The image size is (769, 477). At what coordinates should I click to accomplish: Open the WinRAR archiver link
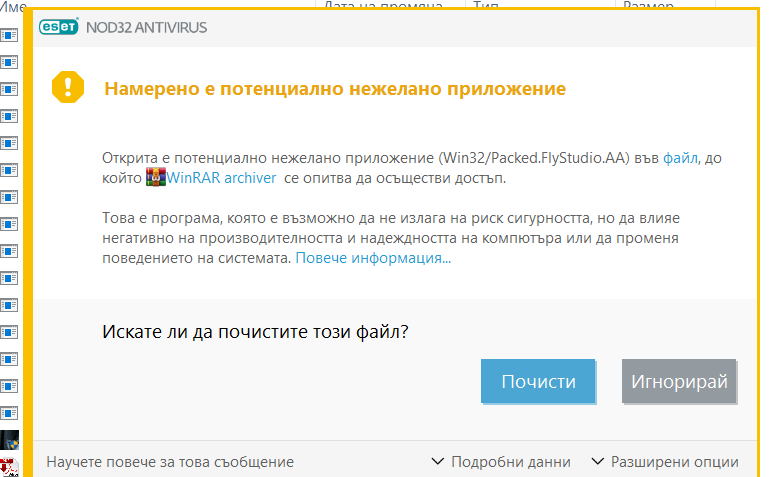(x=221, y=177)
